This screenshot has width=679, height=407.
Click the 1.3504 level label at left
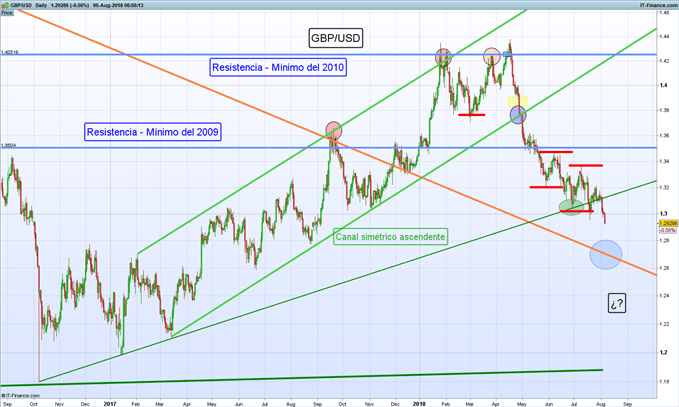pos(8,145)
